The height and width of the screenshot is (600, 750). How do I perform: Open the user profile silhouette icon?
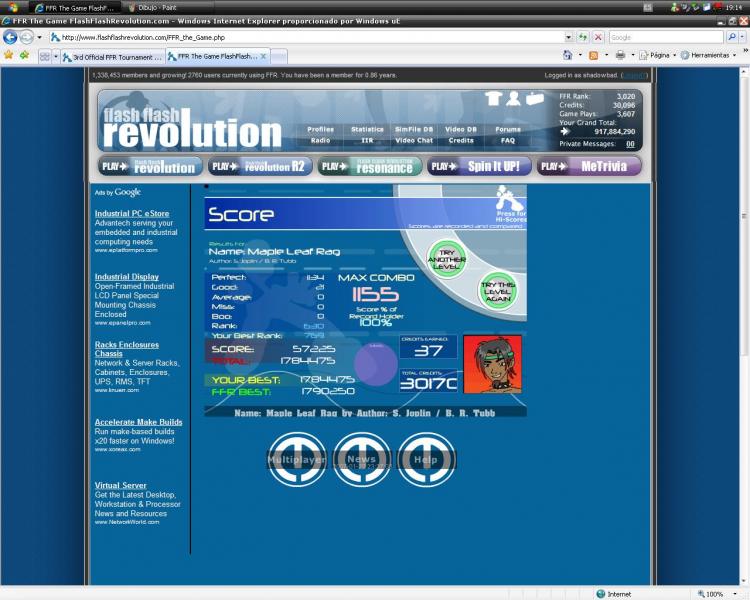pyautogui.click(x=513, y=98)
